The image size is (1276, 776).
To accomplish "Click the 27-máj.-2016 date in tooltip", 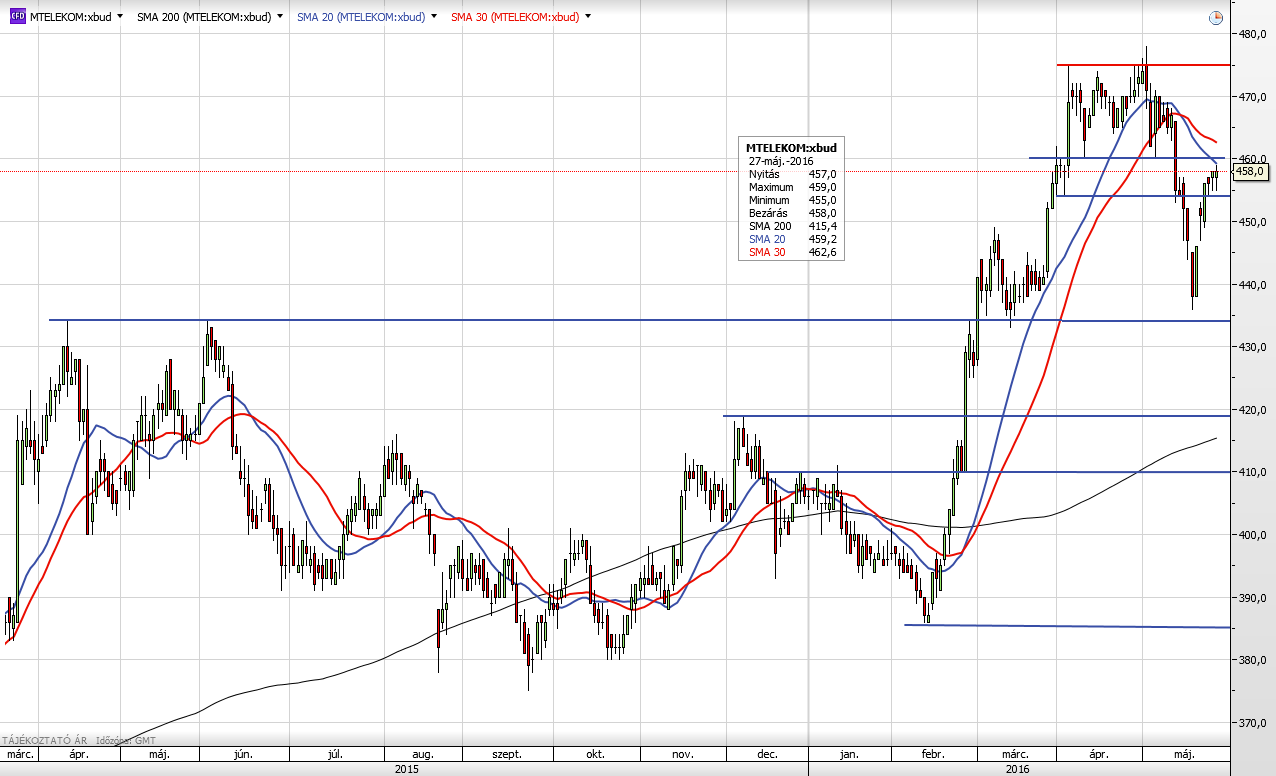I will [780, 161].
